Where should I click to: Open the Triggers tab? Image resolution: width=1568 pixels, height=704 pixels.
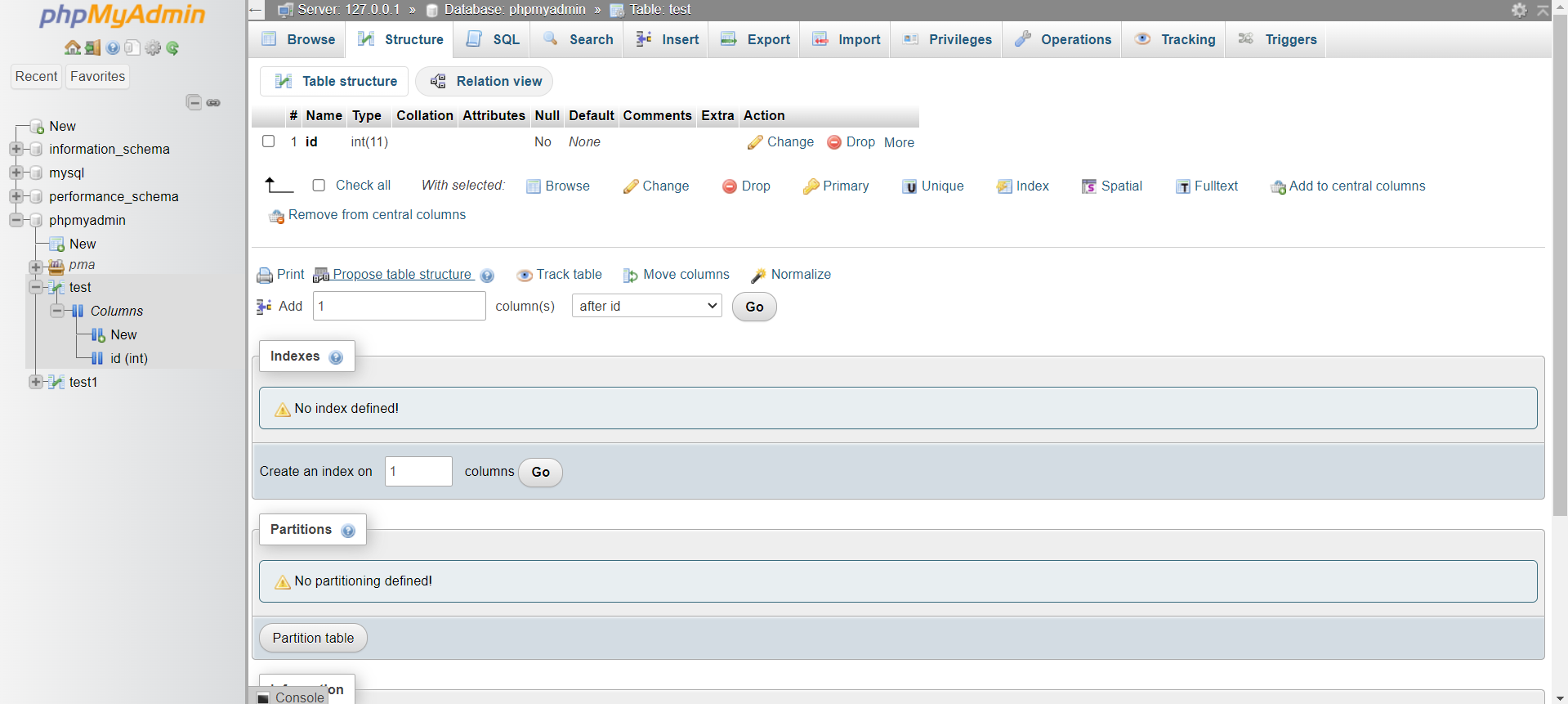pyautogui.click(x=1278, y=39)
